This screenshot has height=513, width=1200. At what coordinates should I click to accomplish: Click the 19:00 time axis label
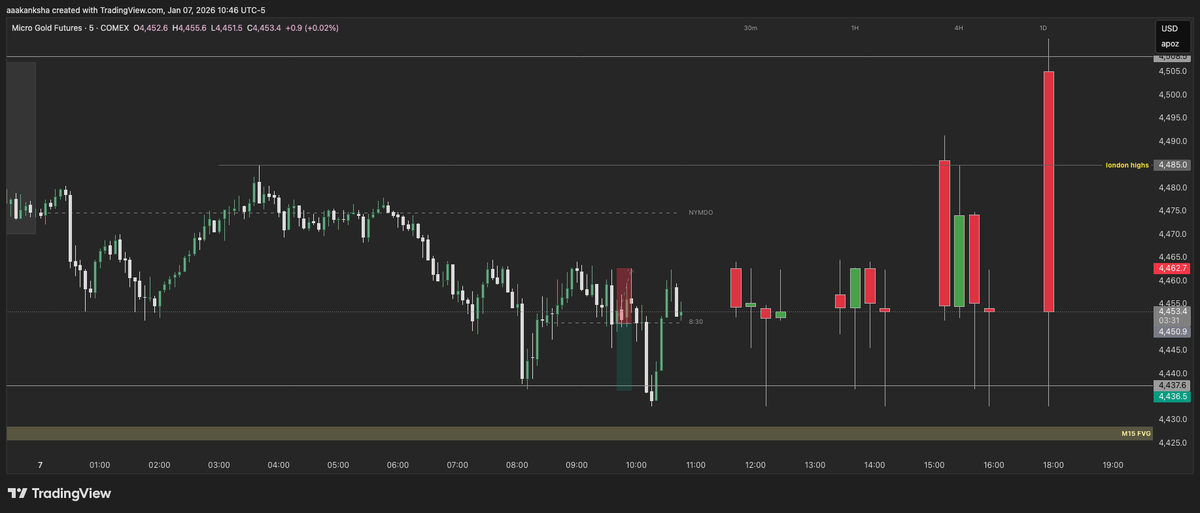[x=1113, y=465]
